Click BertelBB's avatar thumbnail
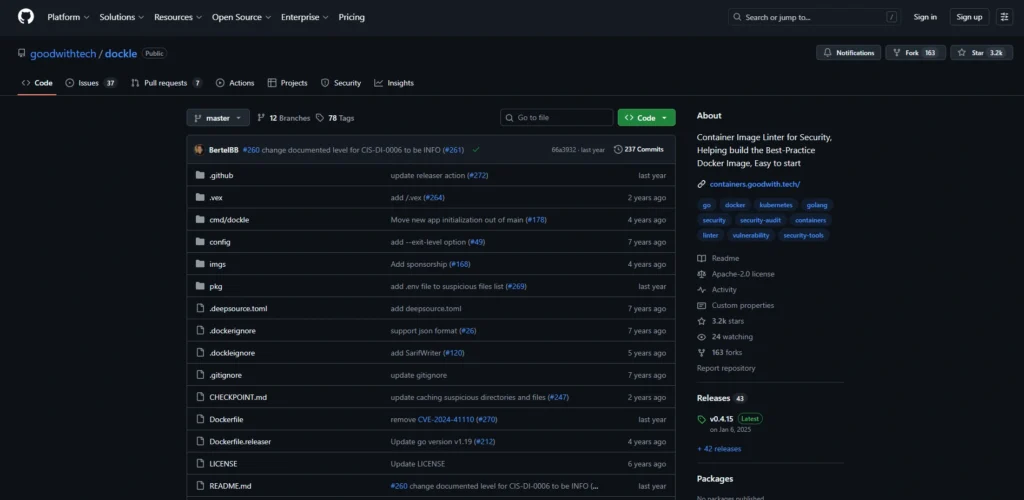 click(199, 149)
